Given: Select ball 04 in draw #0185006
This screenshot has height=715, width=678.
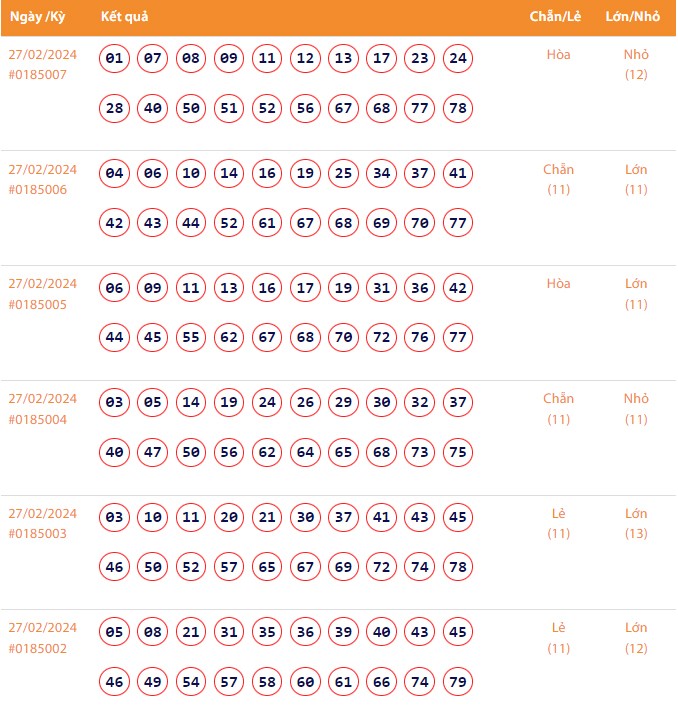Looking at the screenshot, I should [x=115, y=174].
